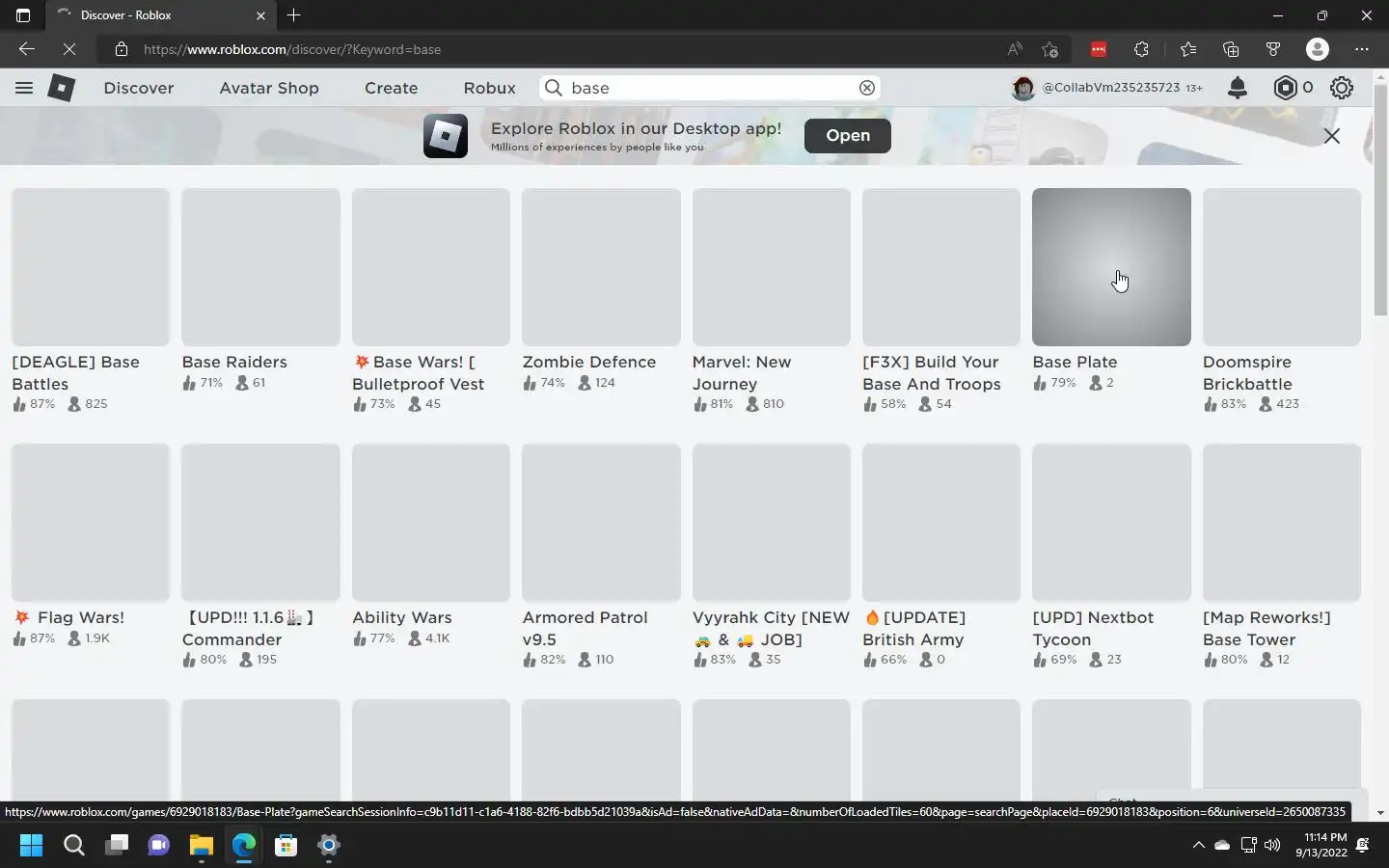1389x868 pixels.
Task: Open the Windows Start menu
Action: point(31,846)
